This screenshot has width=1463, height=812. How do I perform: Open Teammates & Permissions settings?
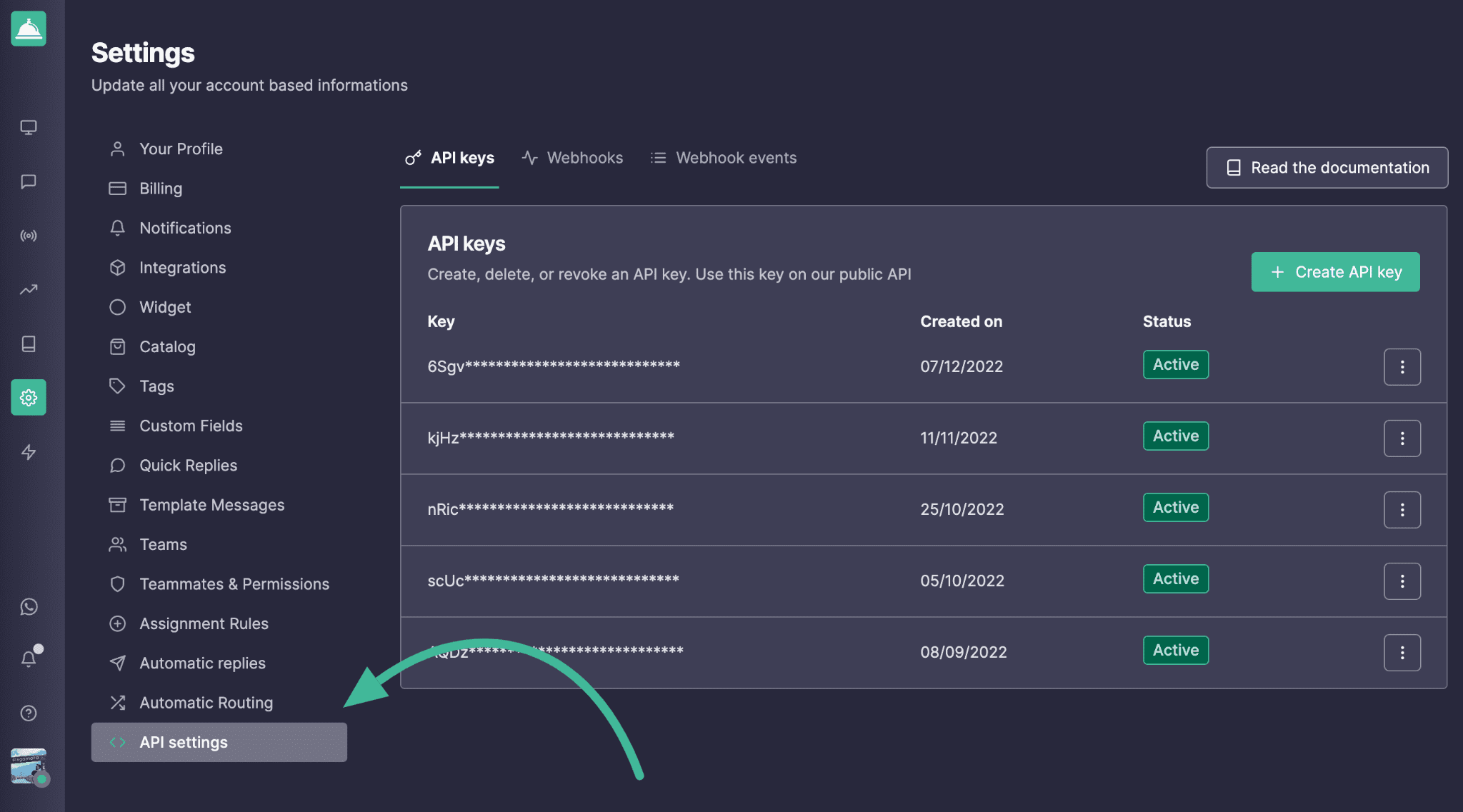pyautogui.click(x=234, y=584)
